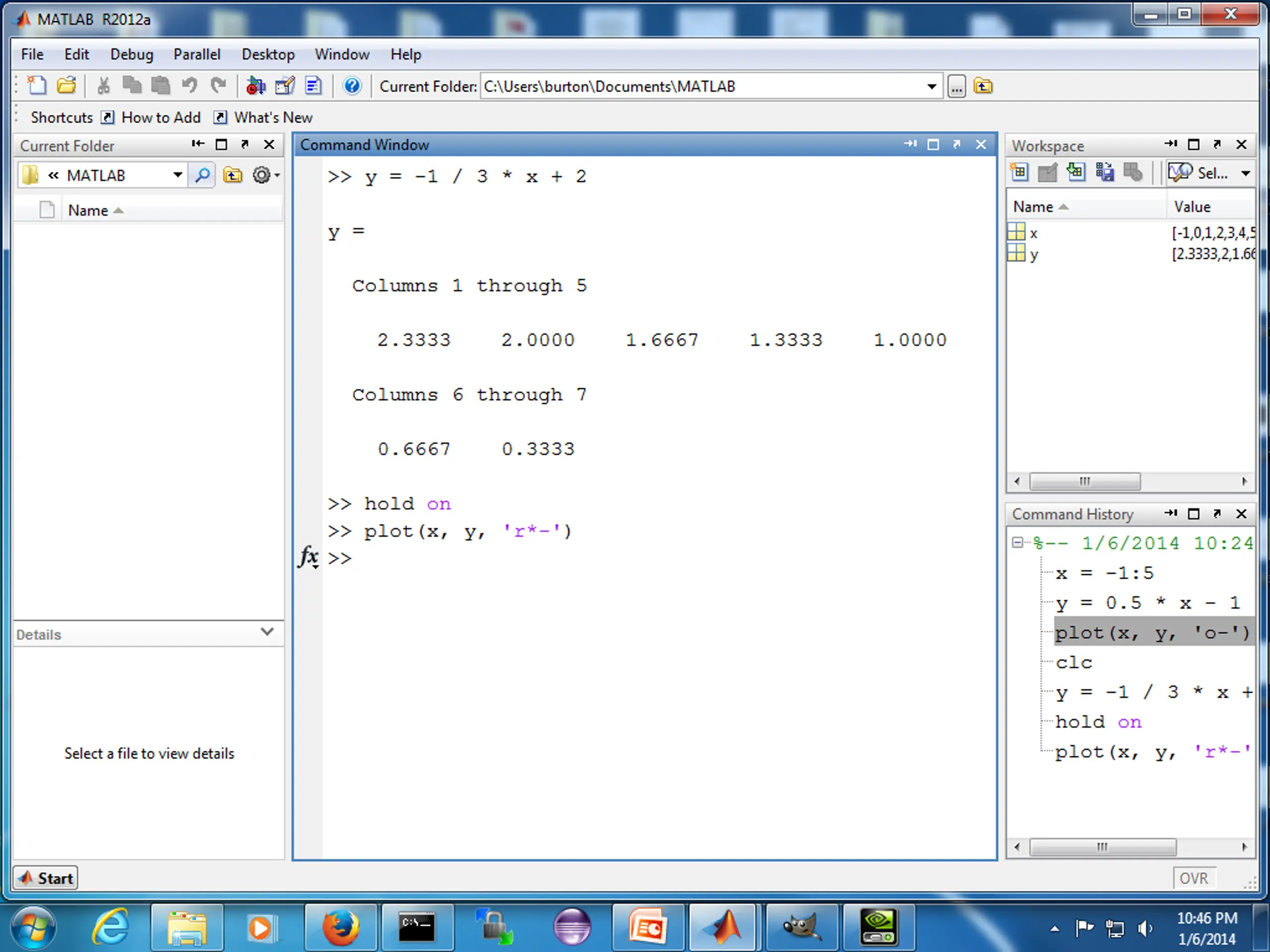
Task: Click the What's New shortcut link
Action: click(x=273, y=118)
